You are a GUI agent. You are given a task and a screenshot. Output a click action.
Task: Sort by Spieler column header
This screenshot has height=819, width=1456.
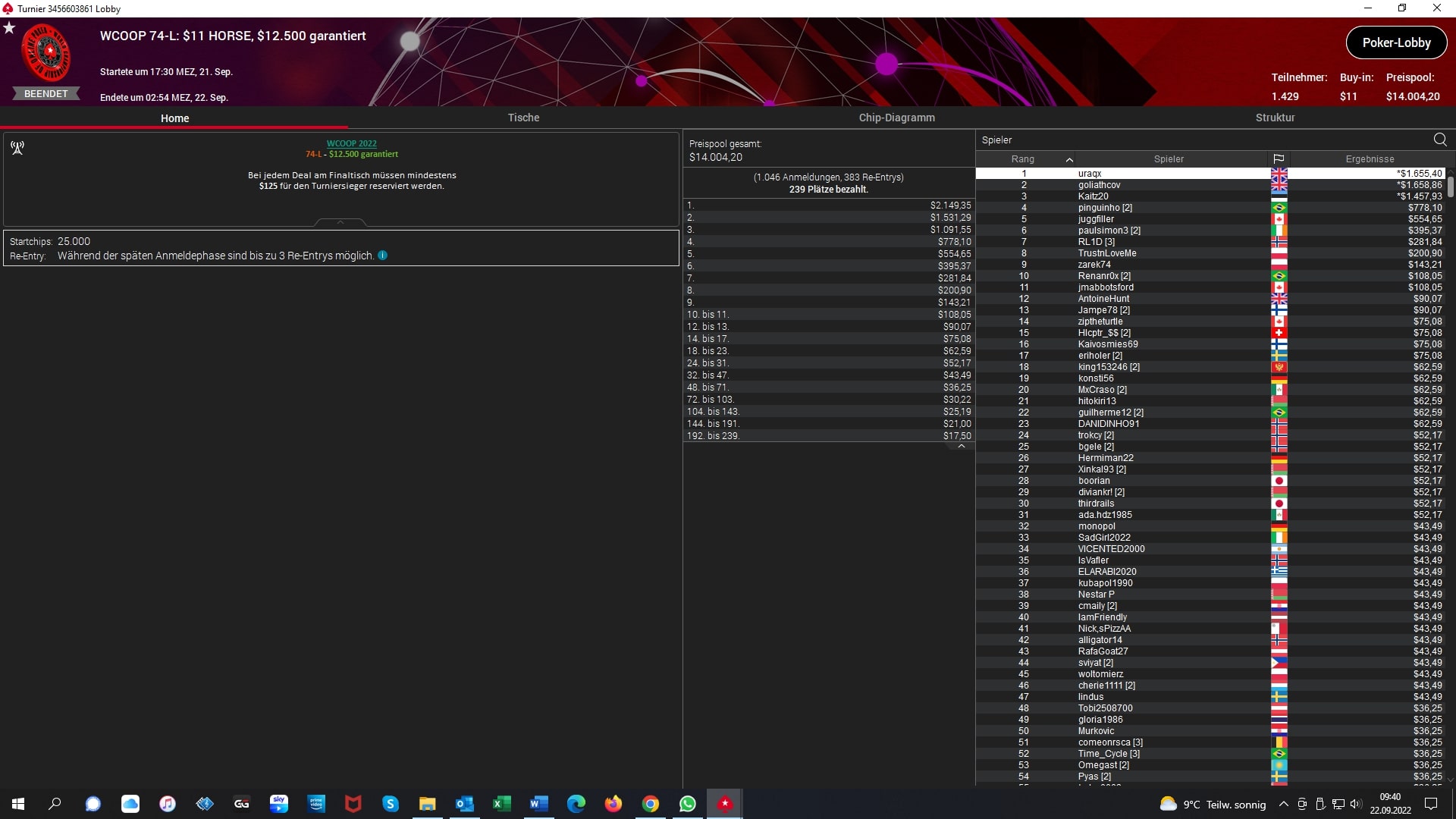tap(1169, 159)
